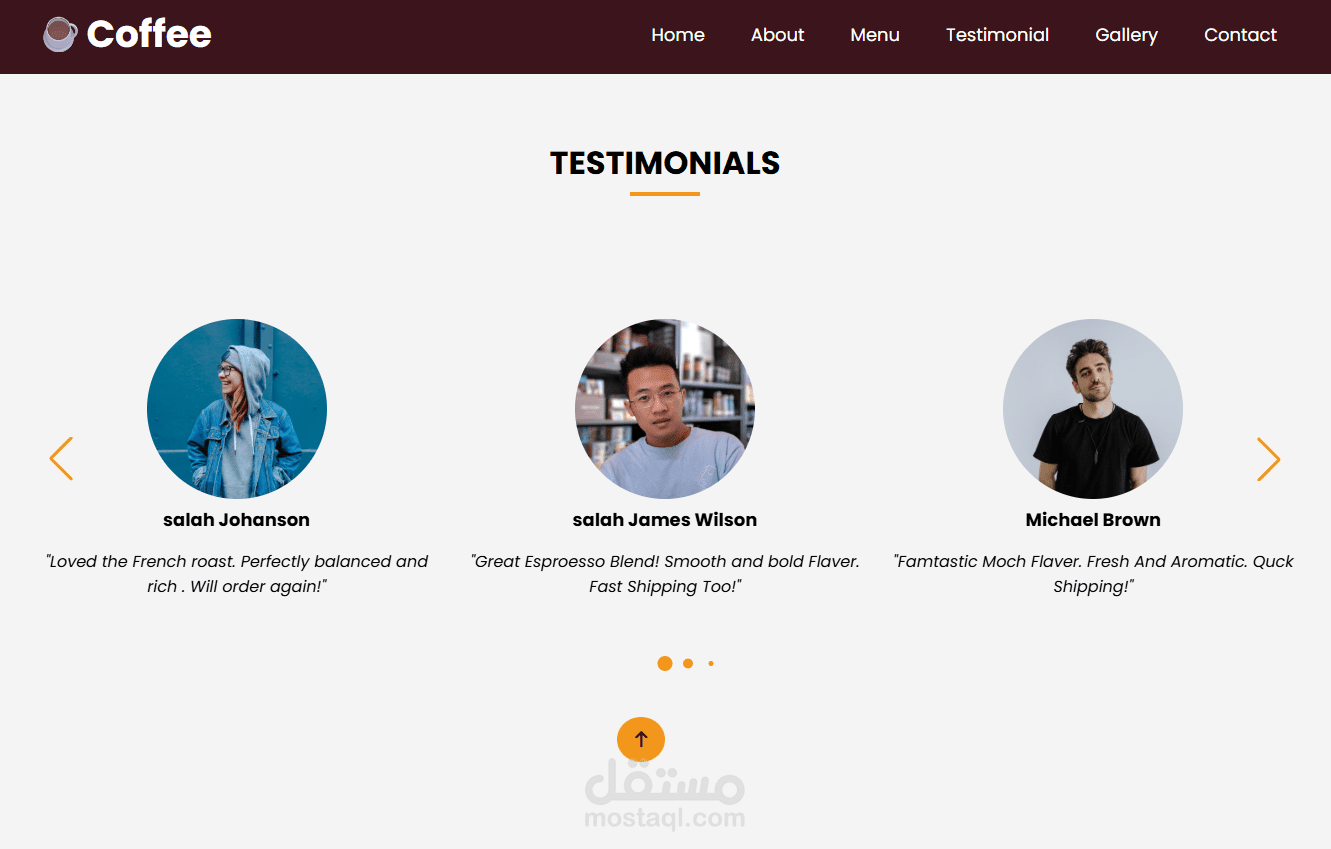
Task: Select the first large pagination dot
Action: coord(665,663)
